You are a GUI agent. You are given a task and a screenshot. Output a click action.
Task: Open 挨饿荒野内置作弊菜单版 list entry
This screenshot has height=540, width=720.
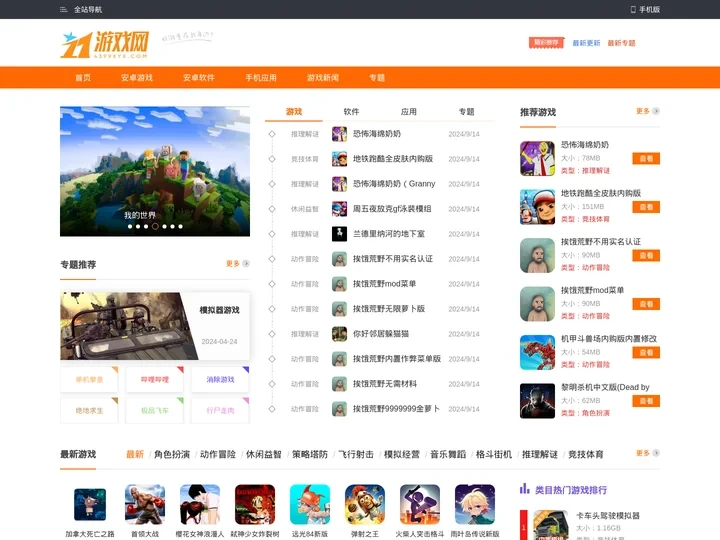[x=397, y=359]
